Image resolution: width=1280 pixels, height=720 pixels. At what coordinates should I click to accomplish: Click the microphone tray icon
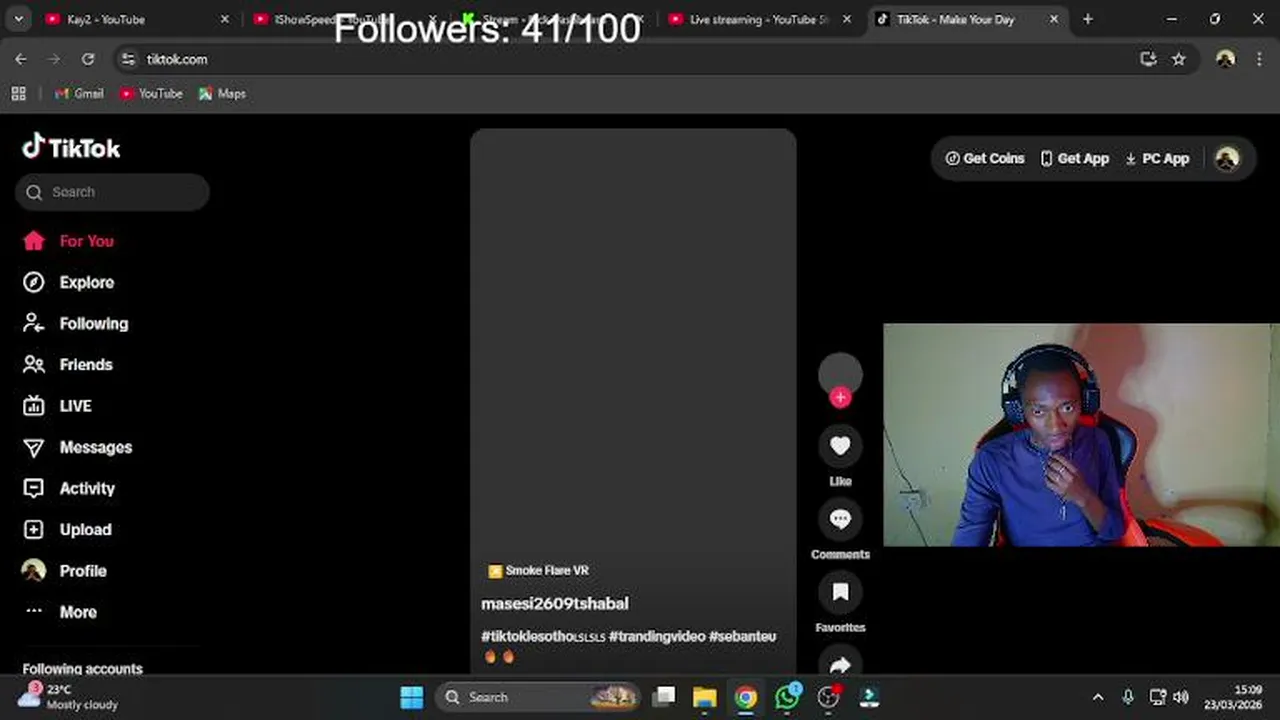(x=1128, y=697)
